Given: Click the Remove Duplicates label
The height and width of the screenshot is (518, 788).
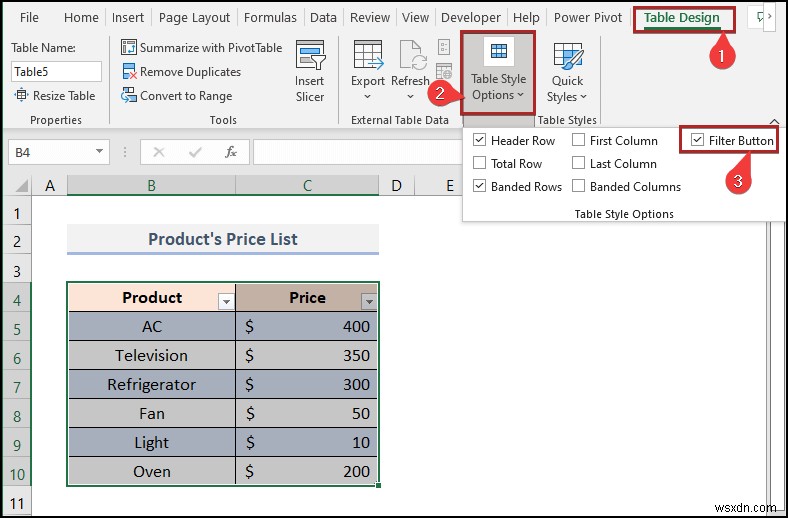Looking at the screenshot, I should point(190,72).
